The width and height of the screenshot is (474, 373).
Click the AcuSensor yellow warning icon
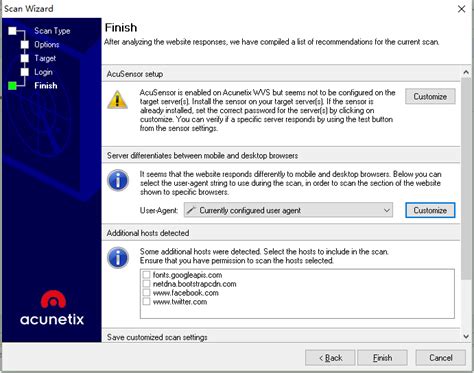click(x=117, y=100)
